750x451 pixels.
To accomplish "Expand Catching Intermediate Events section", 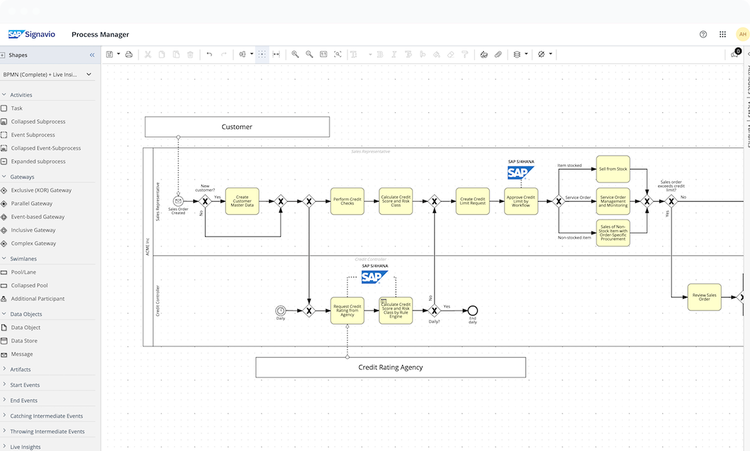I will 48,416.
